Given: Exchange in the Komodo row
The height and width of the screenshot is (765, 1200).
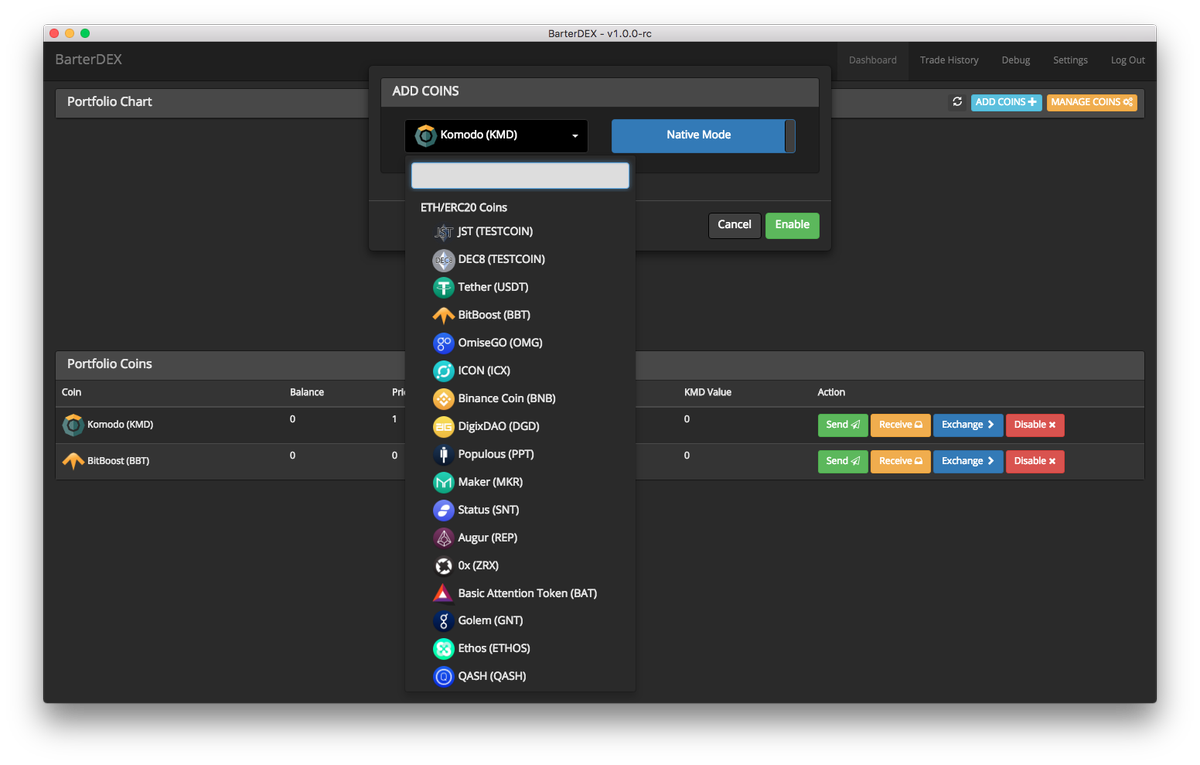Looking at the screenshot, I should (968, 425).
